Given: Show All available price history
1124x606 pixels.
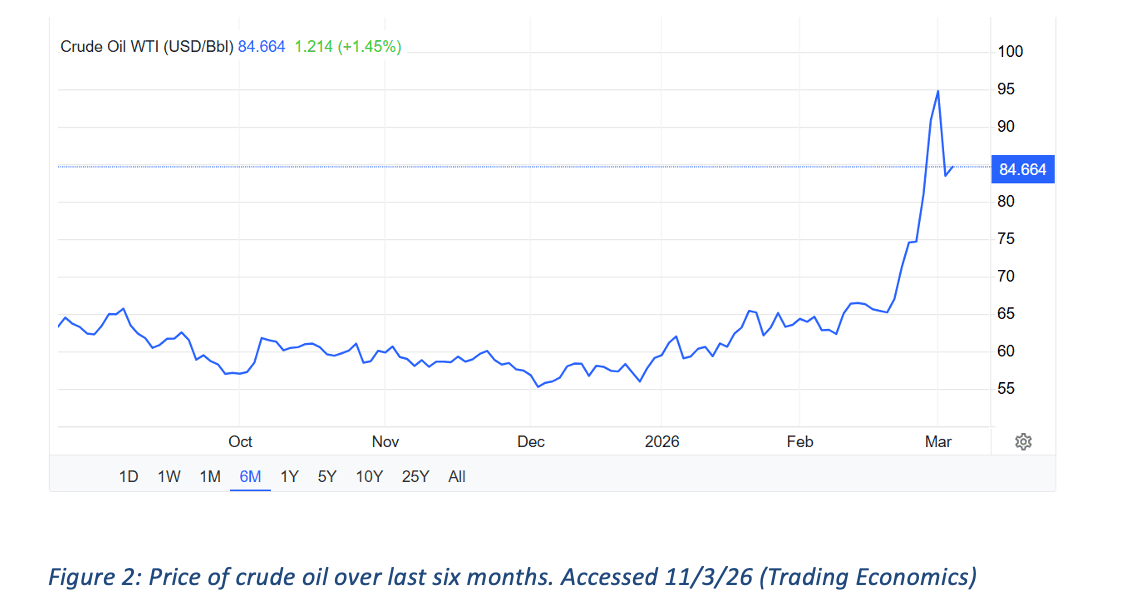Looking at the screenshot, I should (x=457, y=476).
